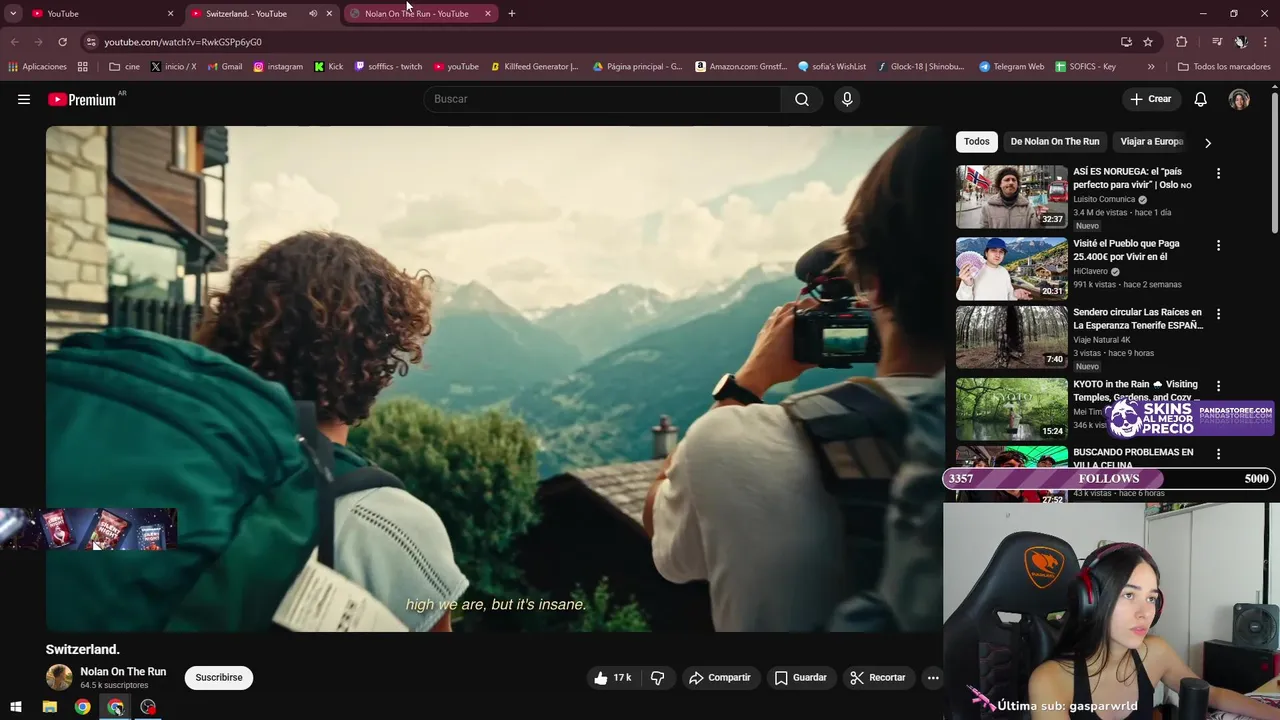Open a new browser tab
Image resolution: width=1280 pixels, height=720 pixels.
511,13
